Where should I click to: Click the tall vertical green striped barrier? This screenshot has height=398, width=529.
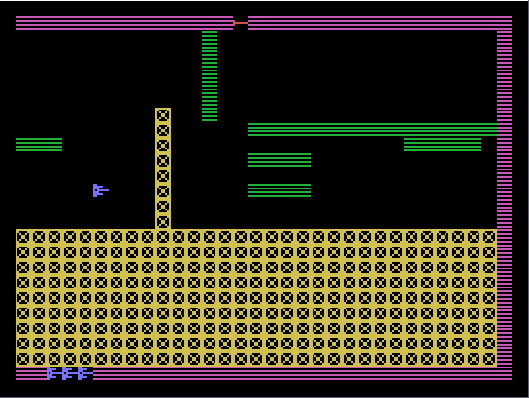pos(210,76)
